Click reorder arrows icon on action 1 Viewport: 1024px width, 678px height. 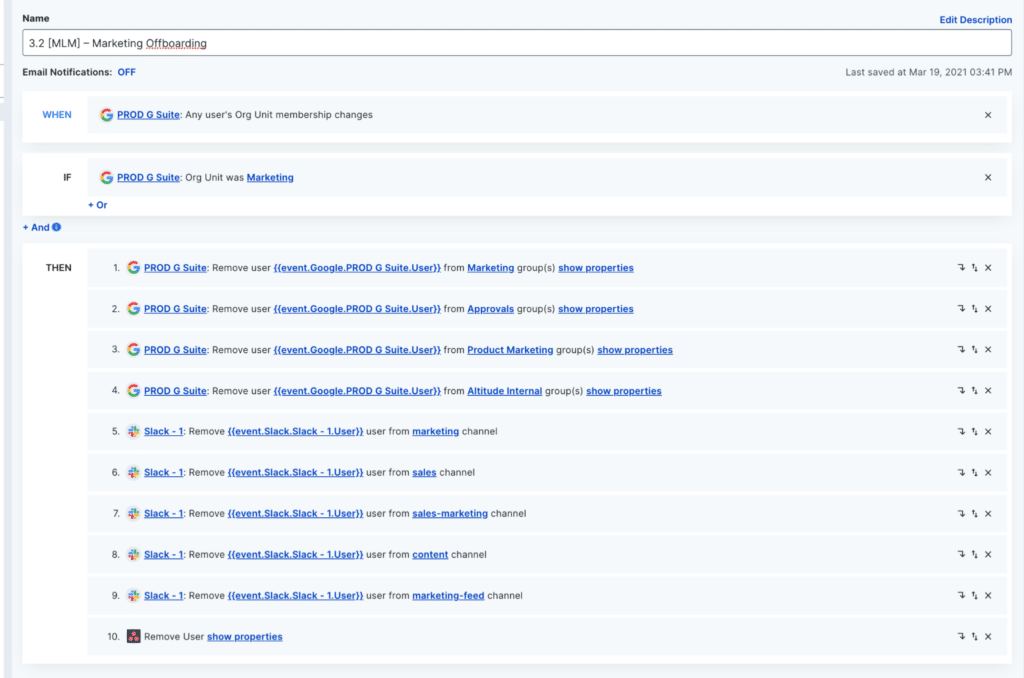click(974, 268)
